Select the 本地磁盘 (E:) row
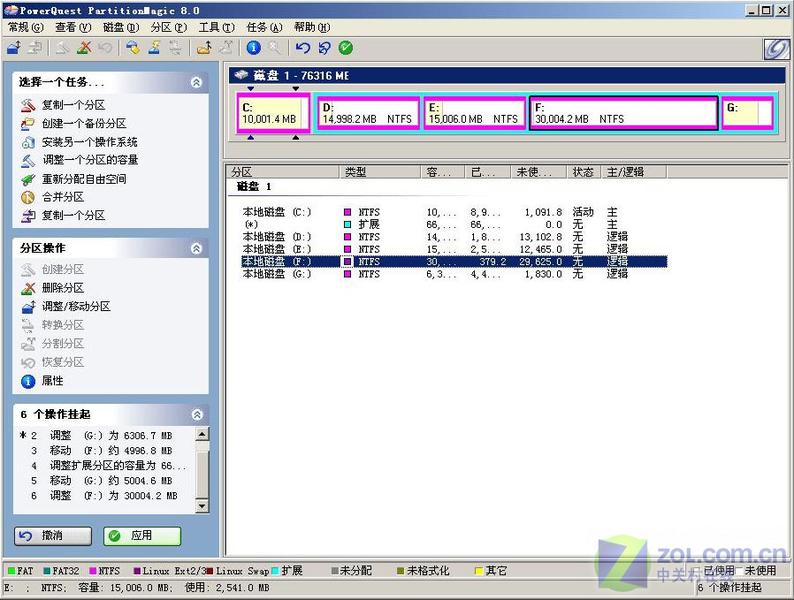Screen dimensions: 794x600 [454, 249]
